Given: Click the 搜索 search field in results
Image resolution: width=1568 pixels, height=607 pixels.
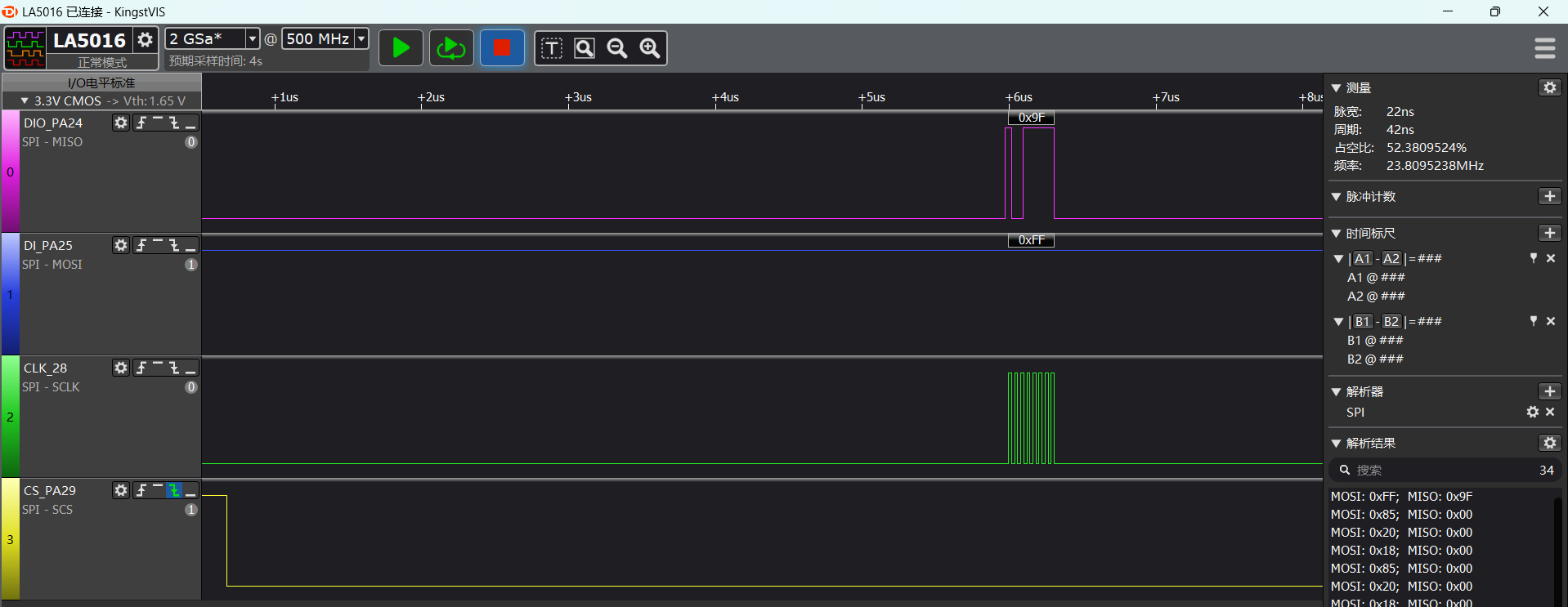Looking at the screenshot, I should pos(1439,470).
